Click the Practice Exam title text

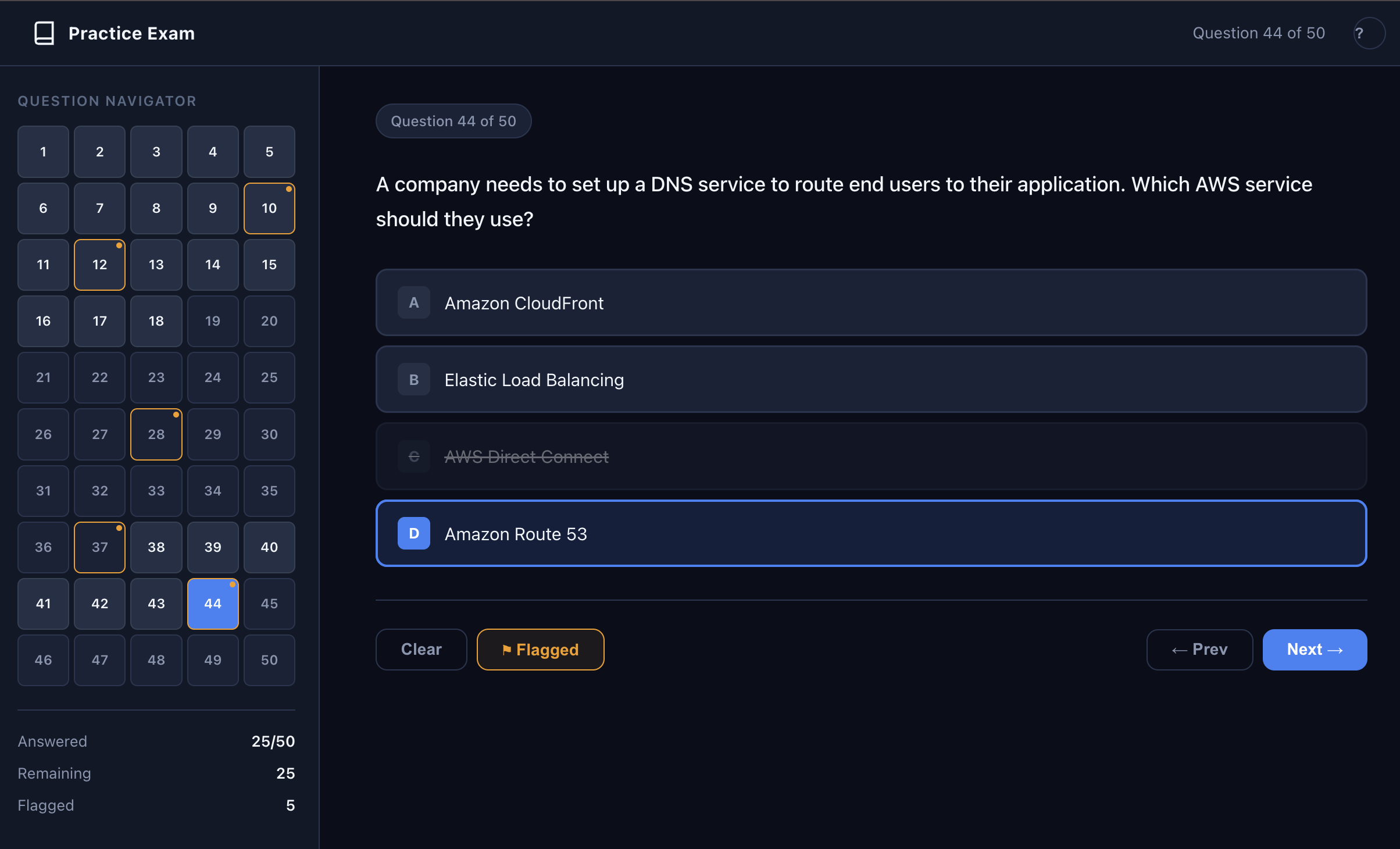tap(131, 33)
